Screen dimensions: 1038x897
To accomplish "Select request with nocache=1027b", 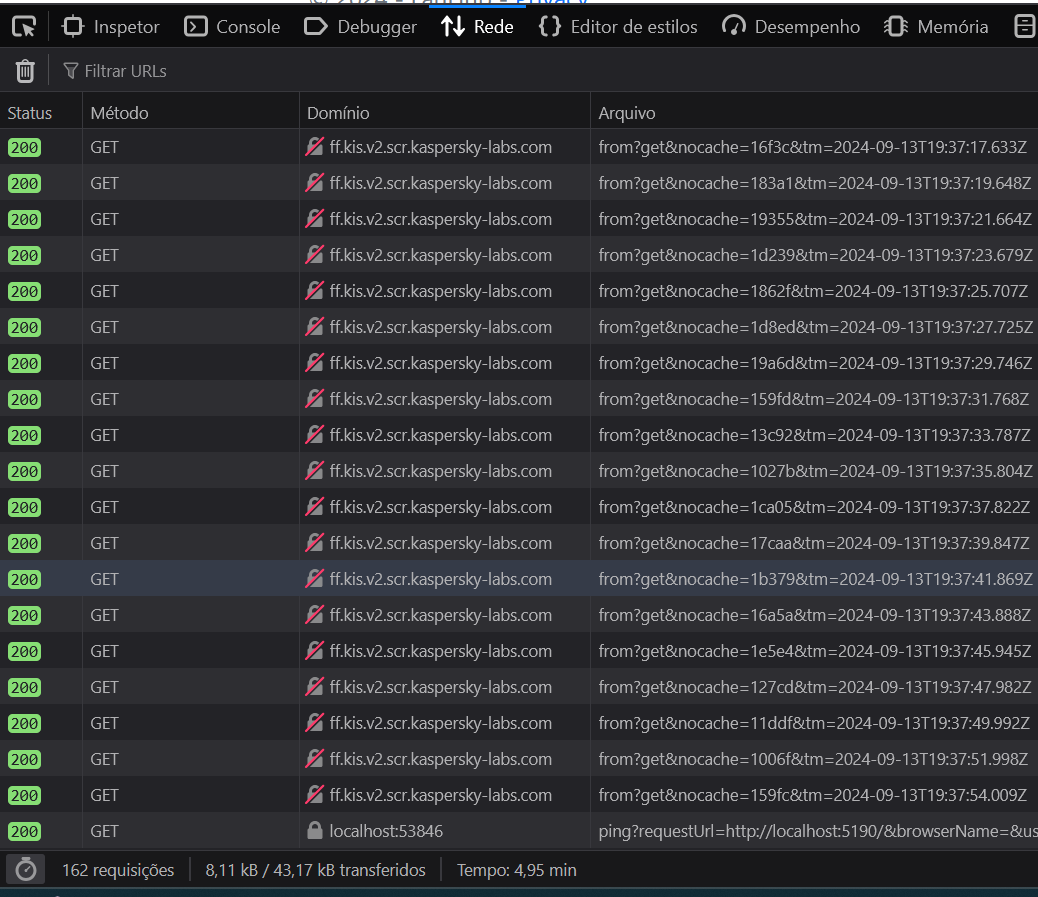I will pos(519,471).
